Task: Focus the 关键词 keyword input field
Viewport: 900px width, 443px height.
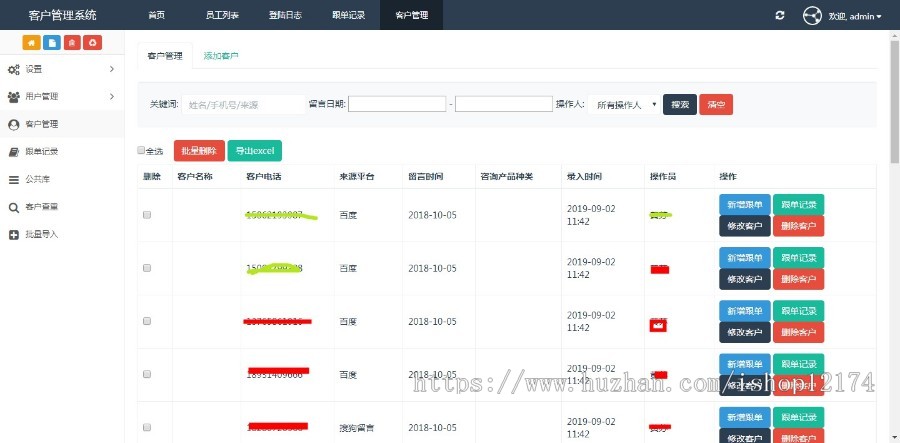Action: point(243,104)
